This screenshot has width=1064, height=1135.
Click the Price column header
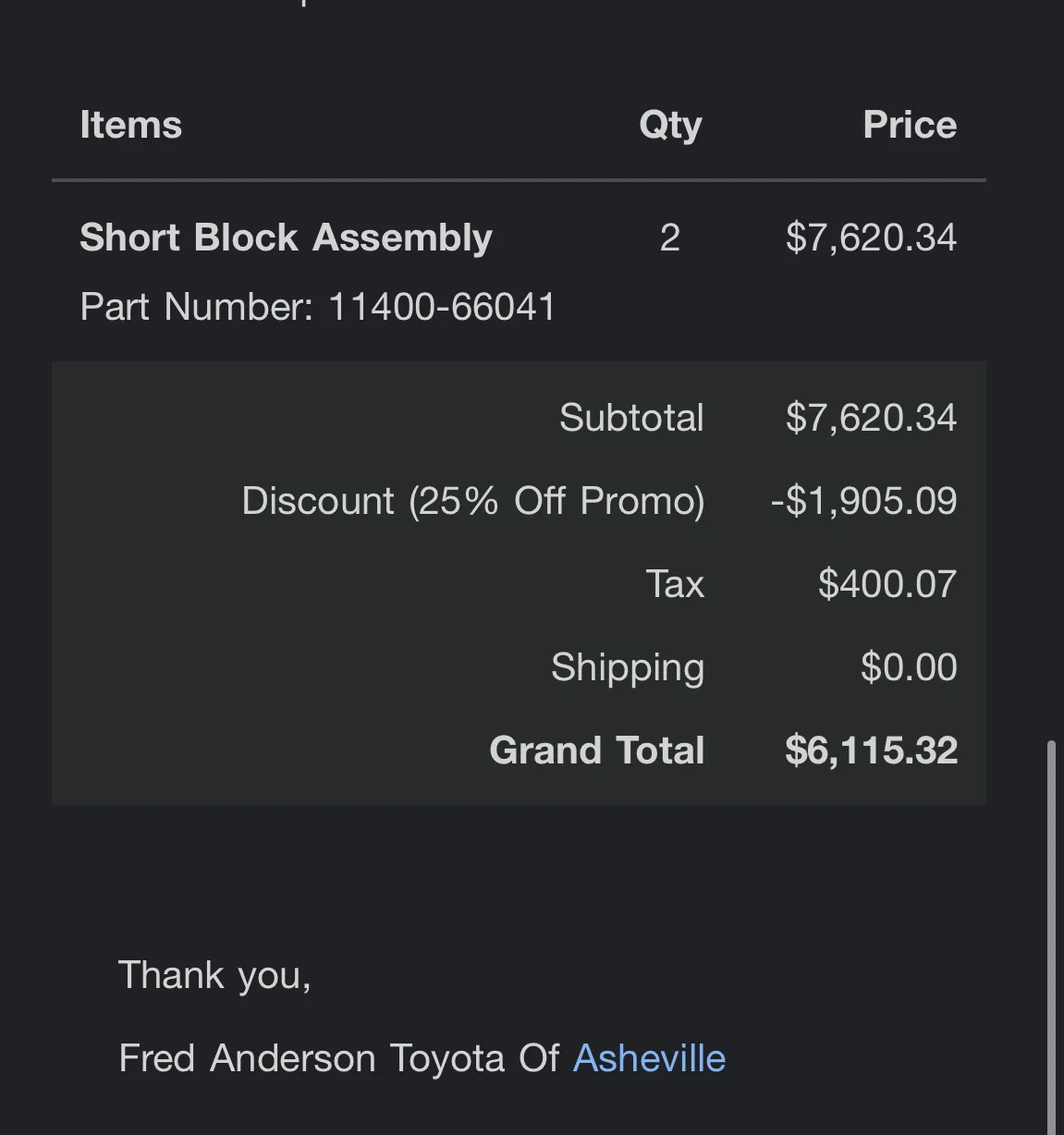909,125
